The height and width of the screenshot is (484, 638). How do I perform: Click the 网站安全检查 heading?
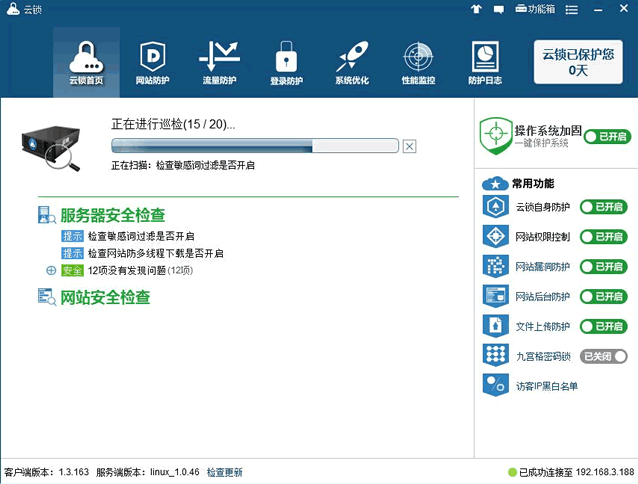(x=105, y=297)
